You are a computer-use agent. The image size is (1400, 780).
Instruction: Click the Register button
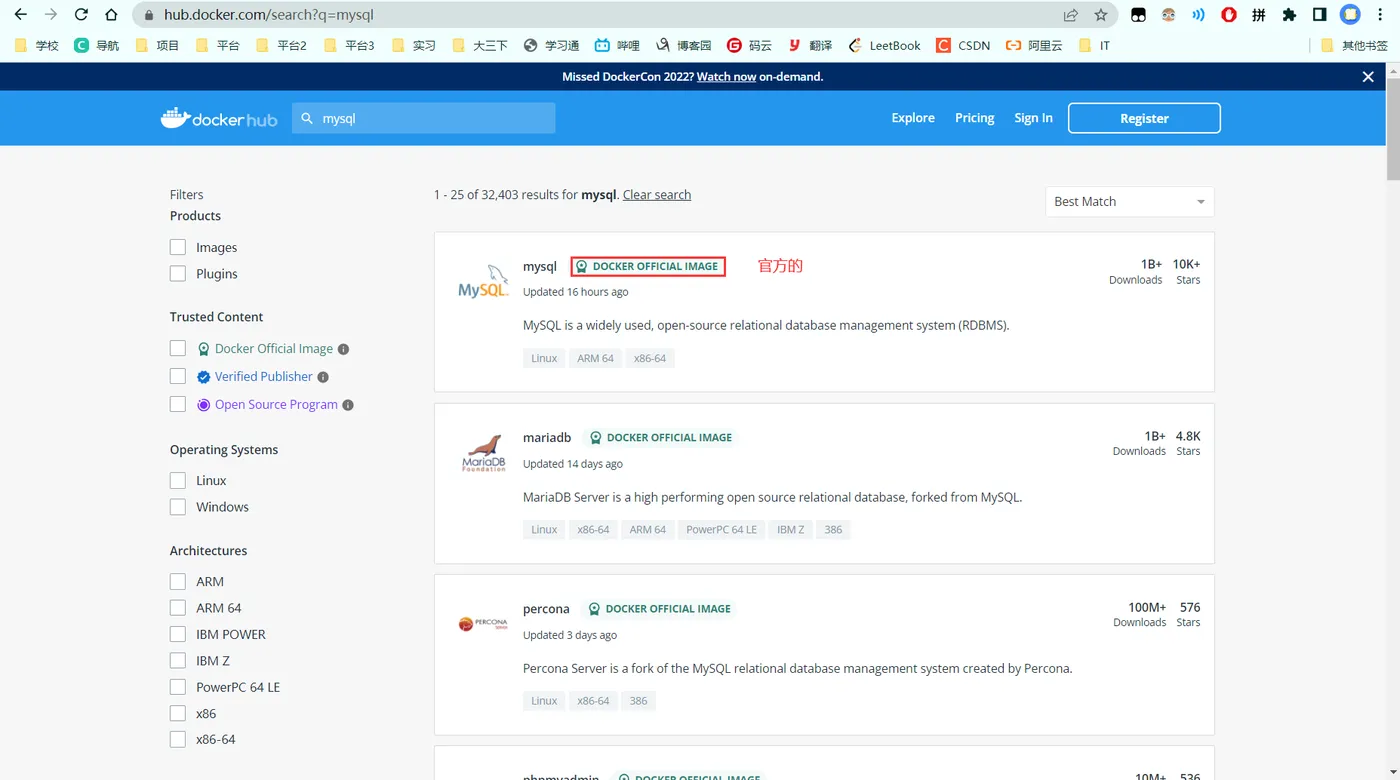(1144, 118)
